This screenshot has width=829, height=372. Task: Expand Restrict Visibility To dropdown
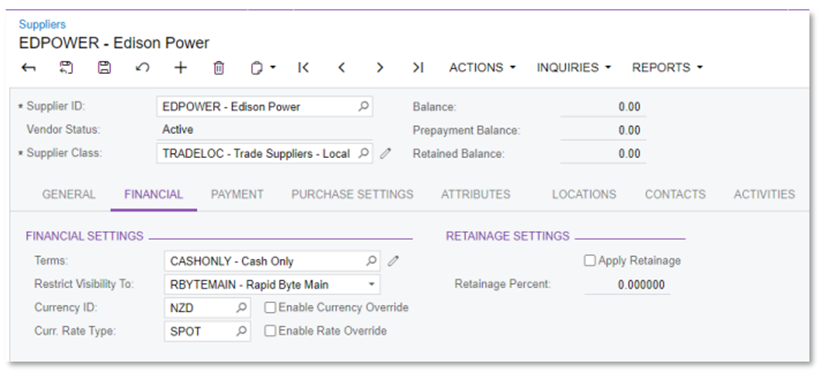coord(371,284)
